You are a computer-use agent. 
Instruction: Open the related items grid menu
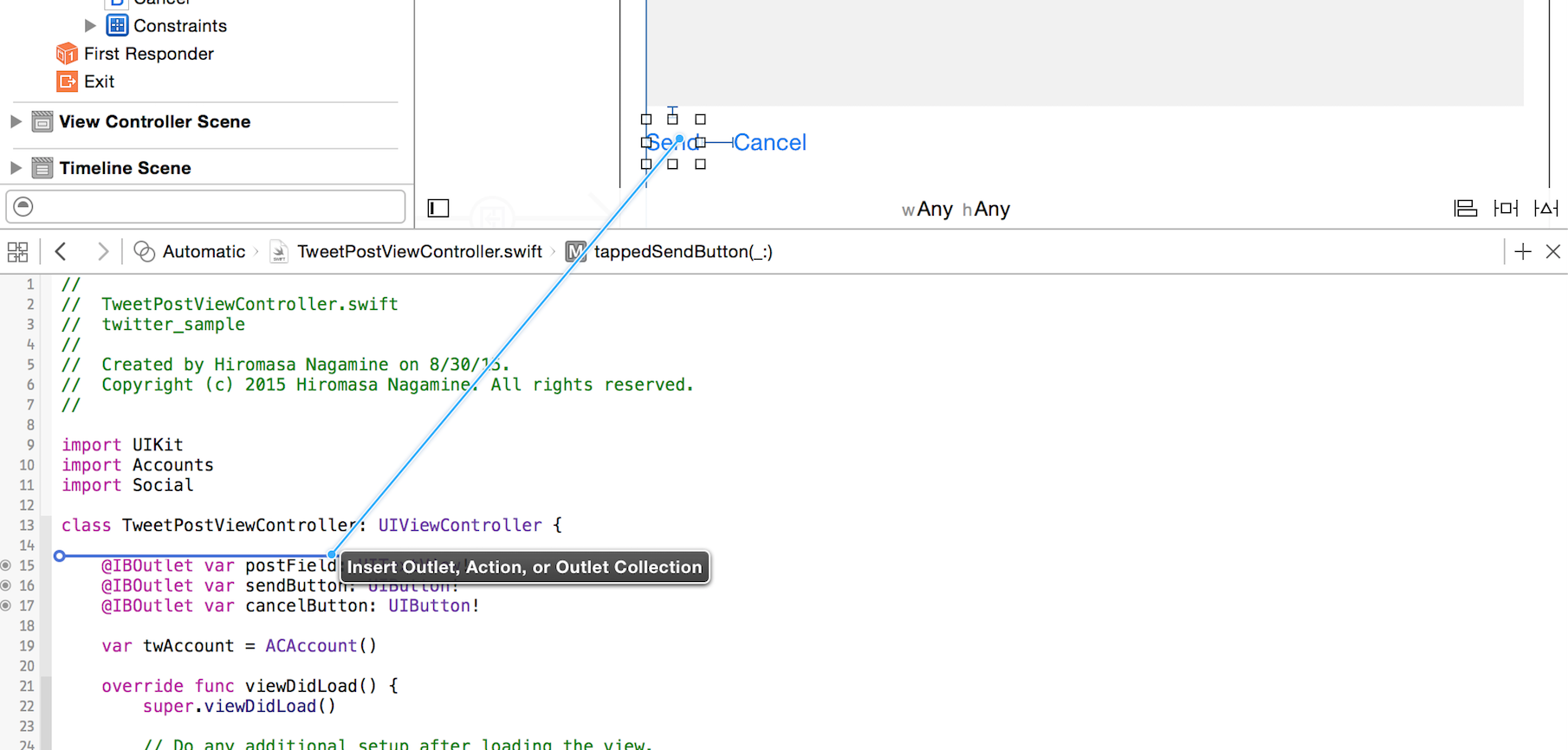pyautogui.click(x=17, y=252)
